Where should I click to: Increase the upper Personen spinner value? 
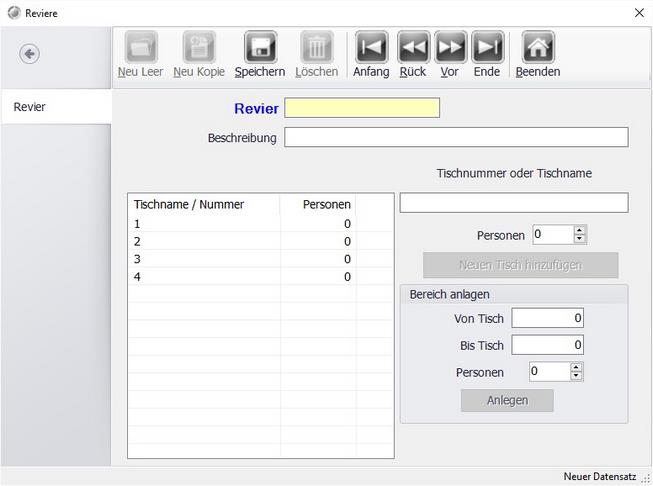[579, 230]
